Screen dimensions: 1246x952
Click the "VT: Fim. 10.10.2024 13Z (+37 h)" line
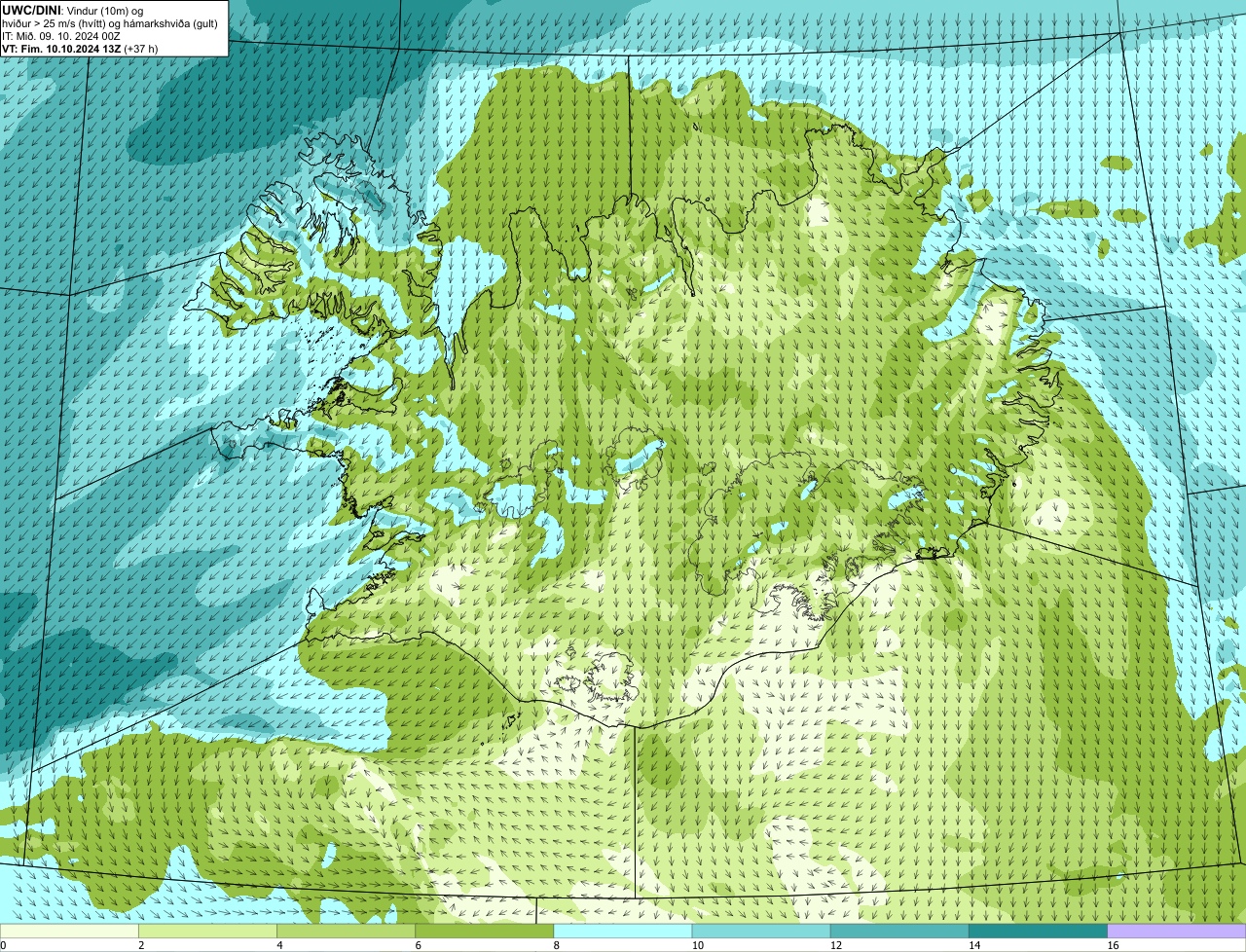coord(80,49)
